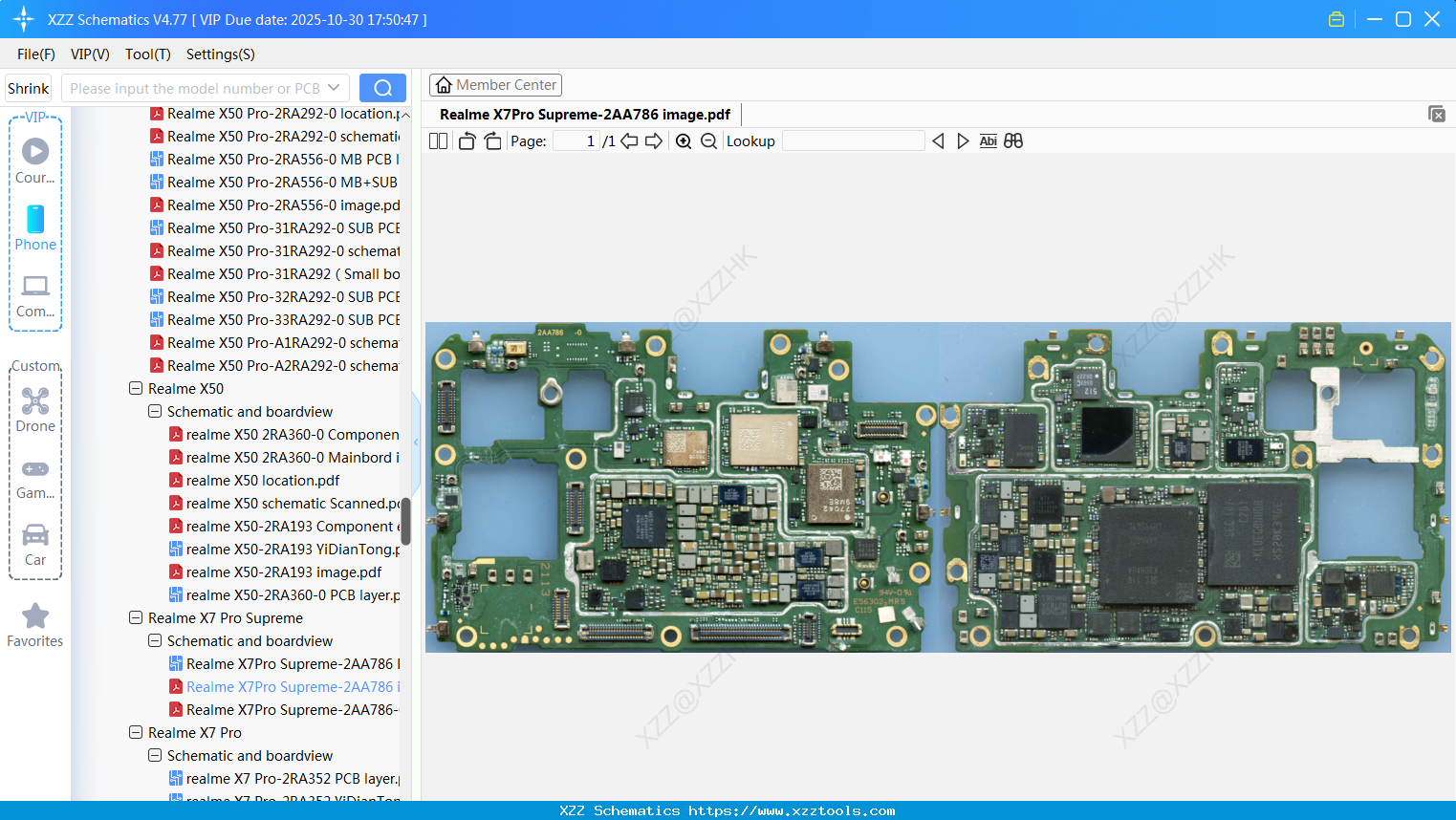Select the Car category icon
This screenshot has width=1456, height=820.
click(x=35, y=545)
